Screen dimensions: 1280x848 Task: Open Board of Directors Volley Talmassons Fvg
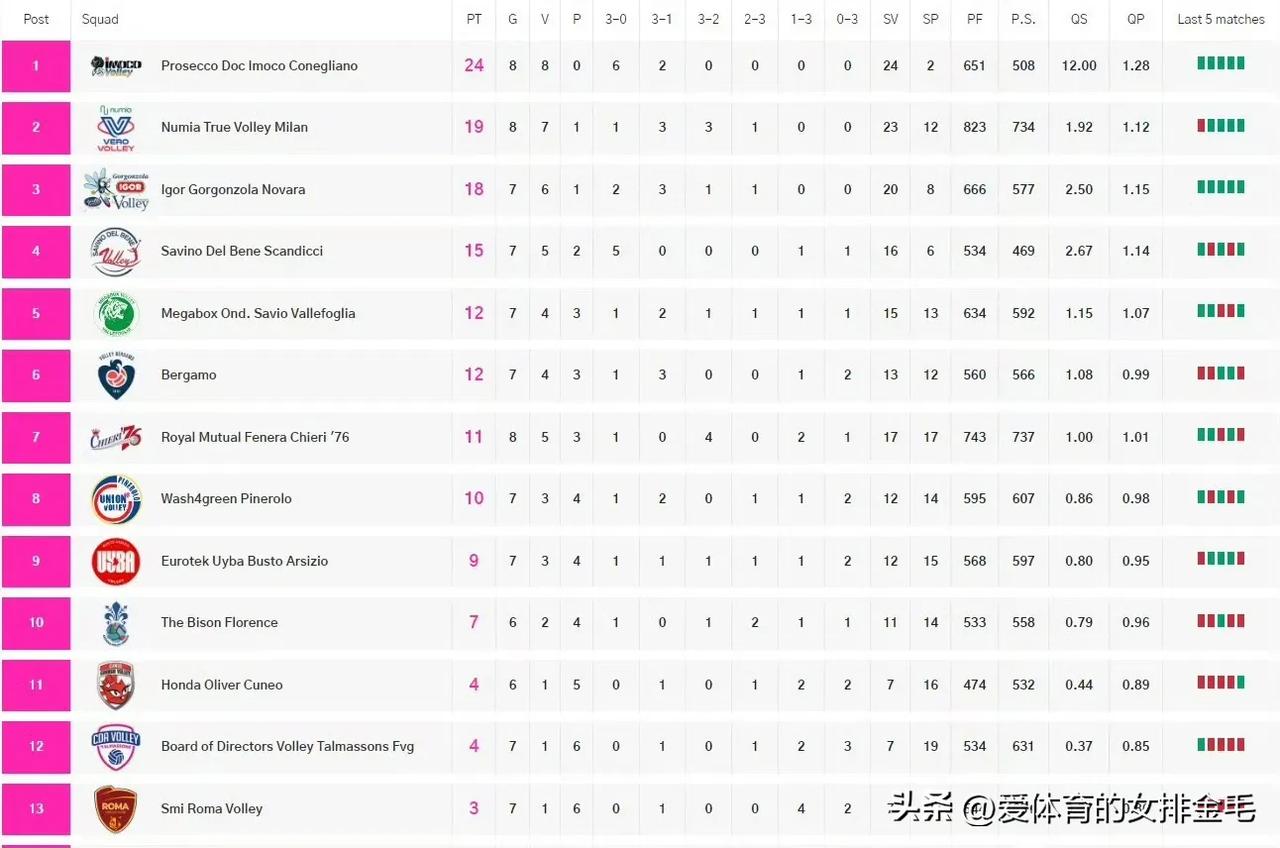tap(287, 746)
